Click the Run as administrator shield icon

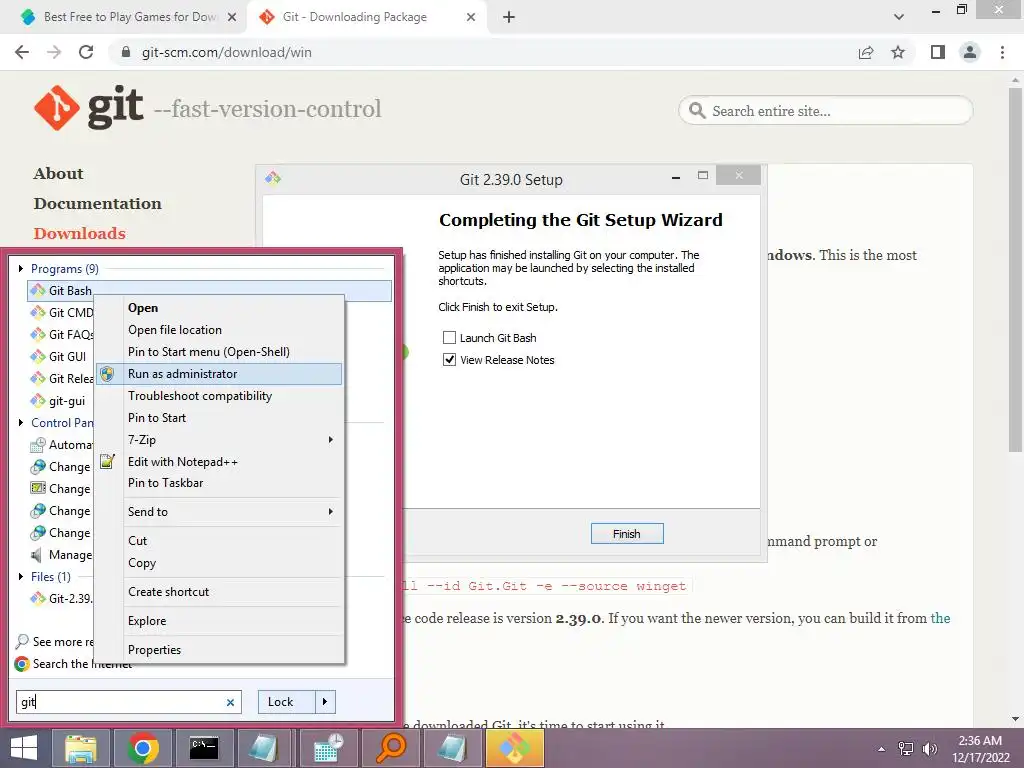click(107, 374)
